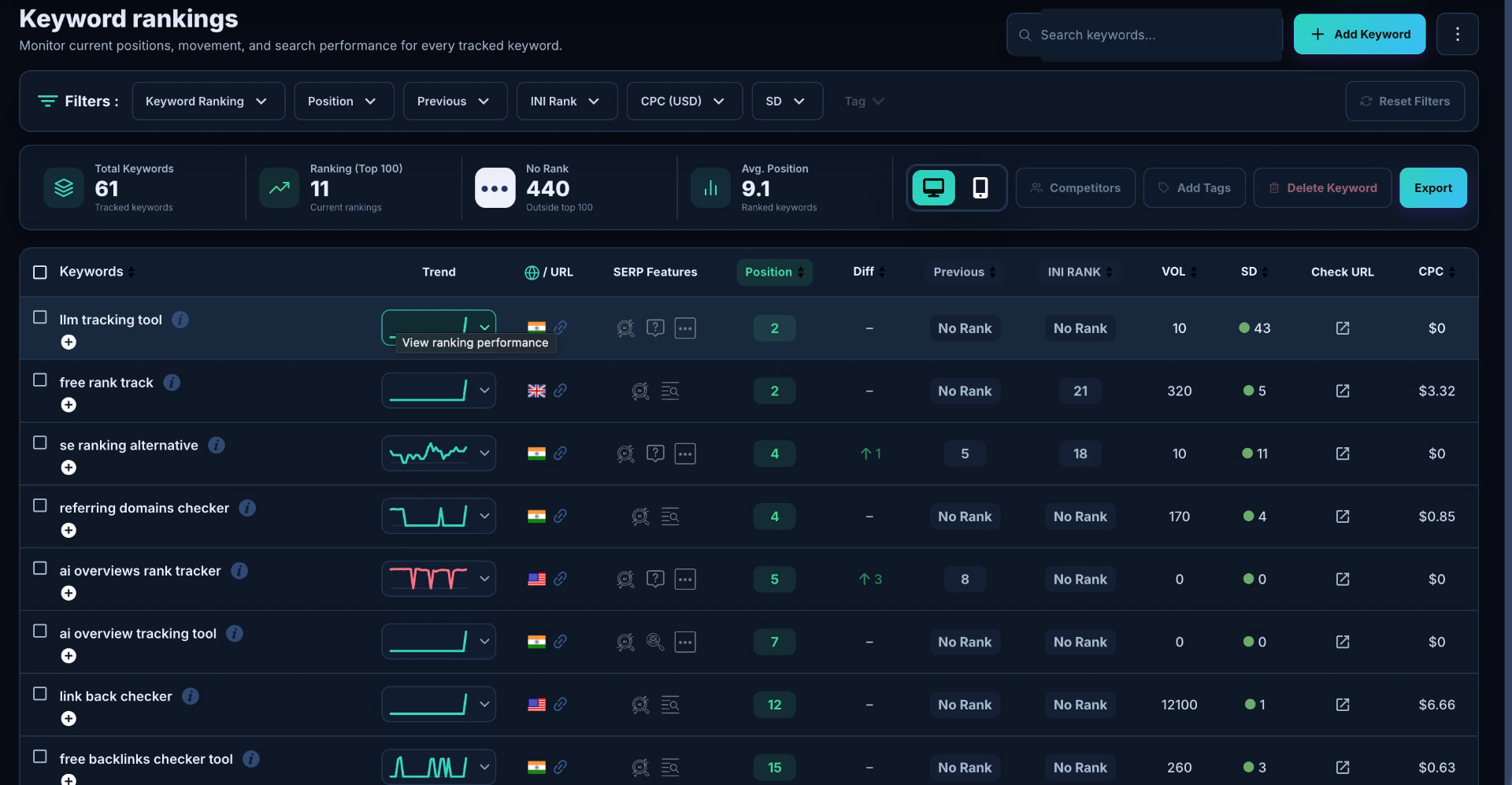Click the link icon for ai overviews rank tracker
This screenshot has height=785, width=1512.
[x=560, y=579]
